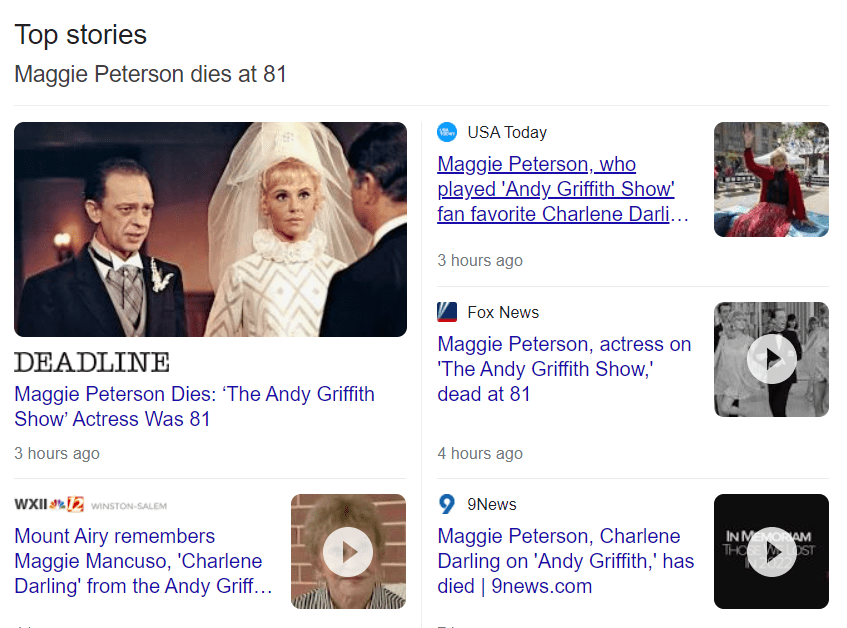This screenshot has height=628, width=847.
Task: Open 'Mount Airy remembers Maggie Mancuso' article
Action: click(x=143, y=561)
